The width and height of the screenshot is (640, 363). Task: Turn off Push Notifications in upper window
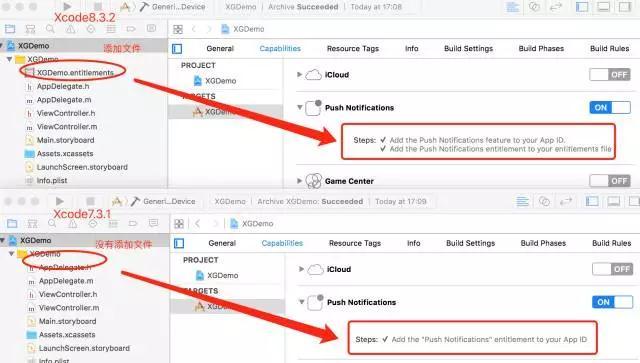(x=610, y=107)
